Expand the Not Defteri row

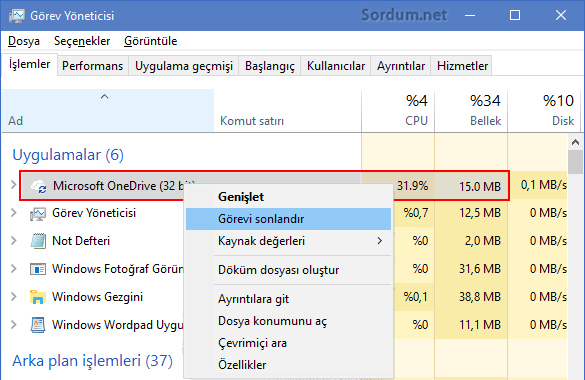[14, 241]
